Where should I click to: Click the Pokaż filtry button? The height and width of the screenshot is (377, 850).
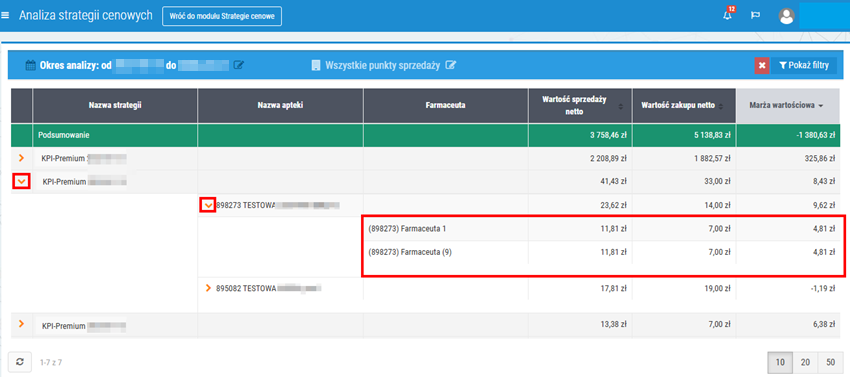click(x=804, y=66)
